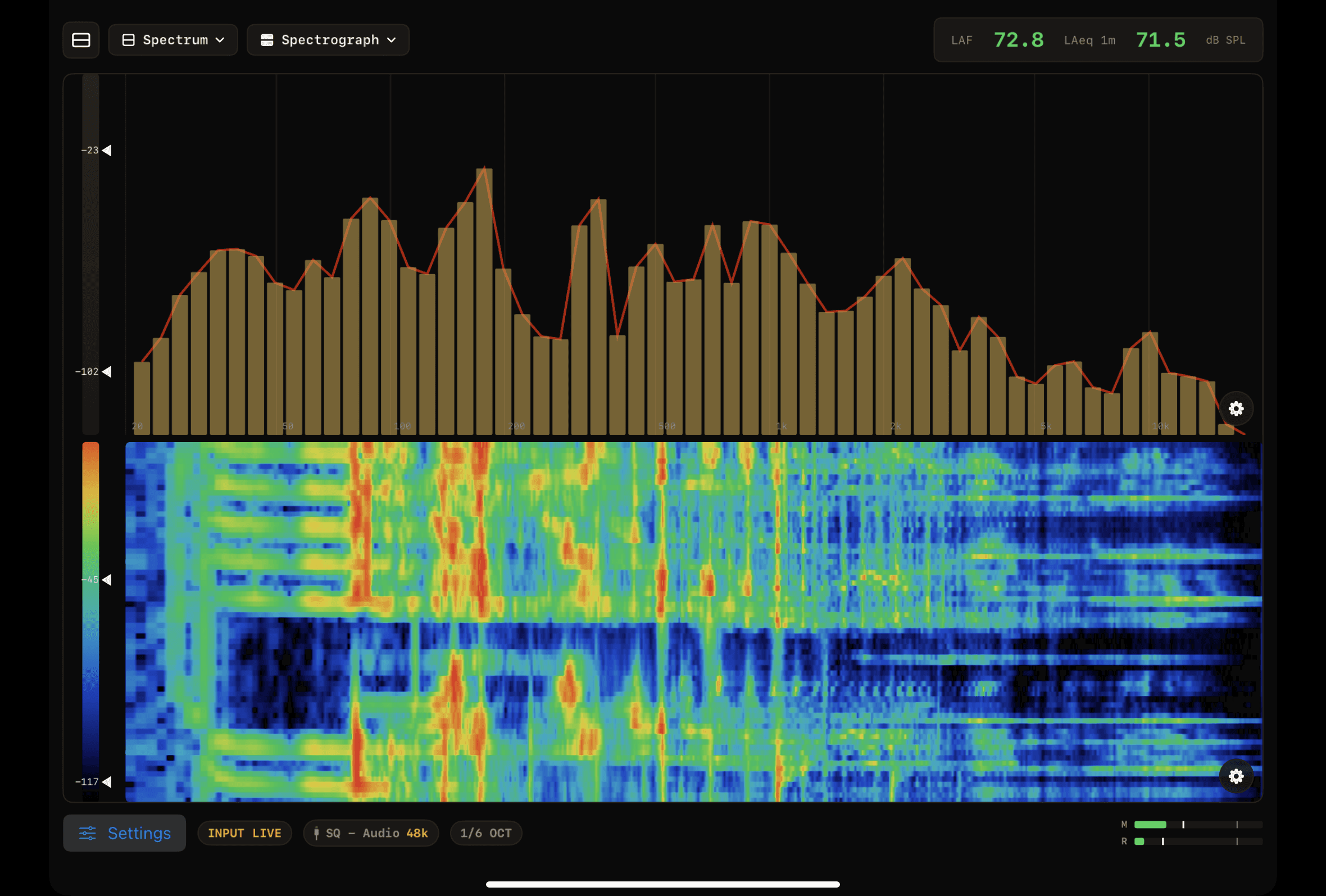1326x896 pixels.
Task: Change the 1/6 OCT resolution
Action: (x=486, y=833)
